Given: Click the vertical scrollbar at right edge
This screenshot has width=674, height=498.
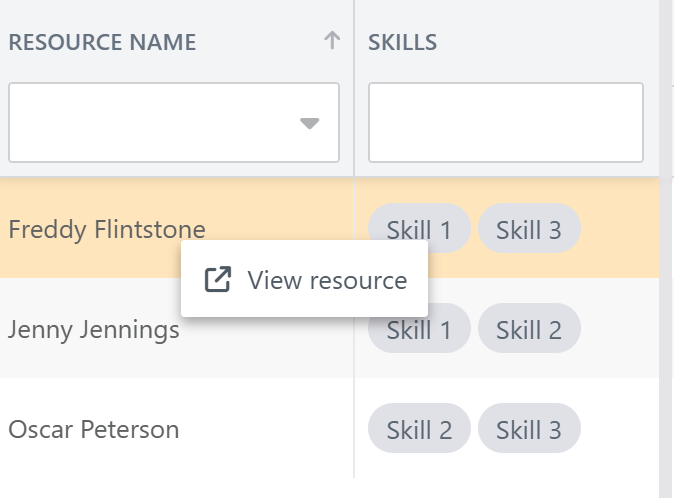Looking at the screenshot, I should pos(666,249).
